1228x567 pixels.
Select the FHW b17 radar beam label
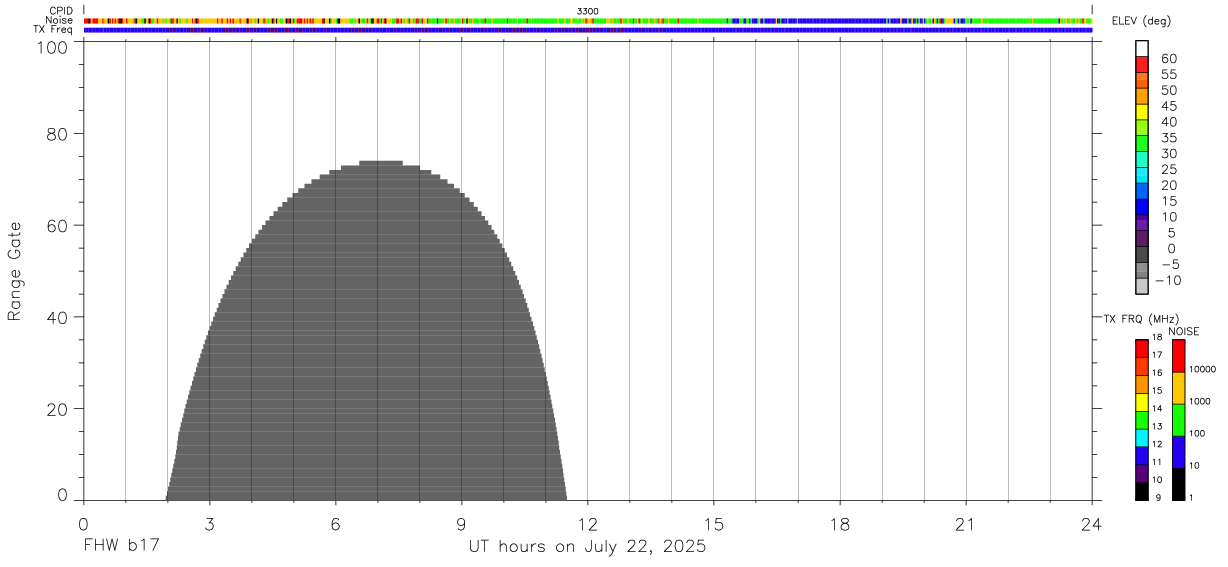[122, 547]
